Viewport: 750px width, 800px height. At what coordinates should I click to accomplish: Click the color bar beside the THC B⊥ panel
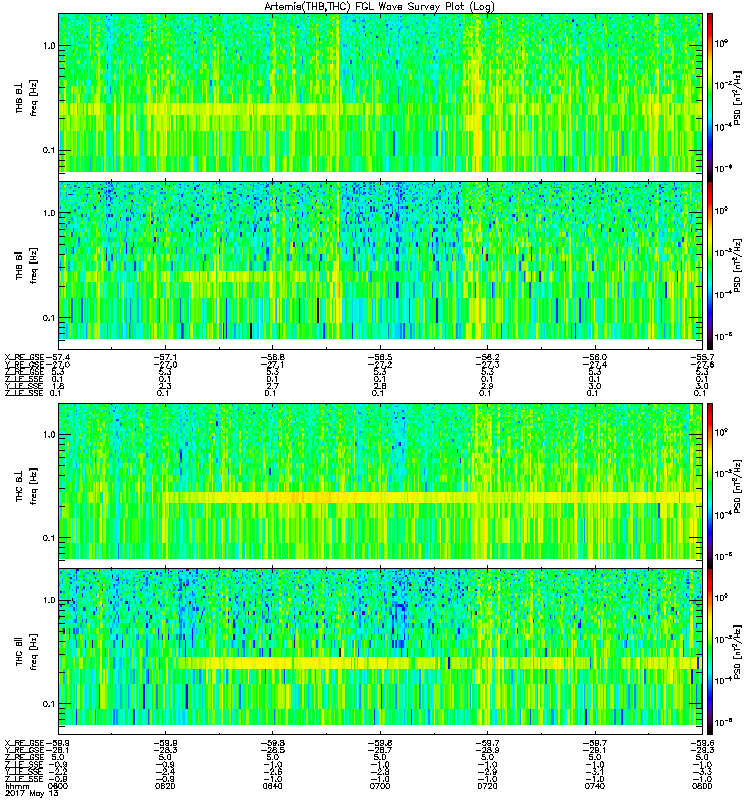(x=710, y=486)
